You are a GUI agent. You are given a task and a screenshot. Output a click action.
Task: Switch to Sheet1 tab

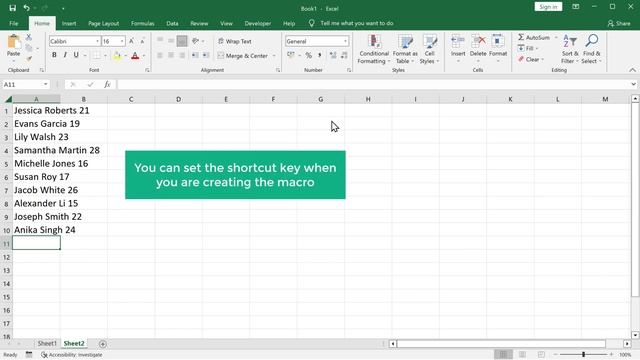point(47,344)
